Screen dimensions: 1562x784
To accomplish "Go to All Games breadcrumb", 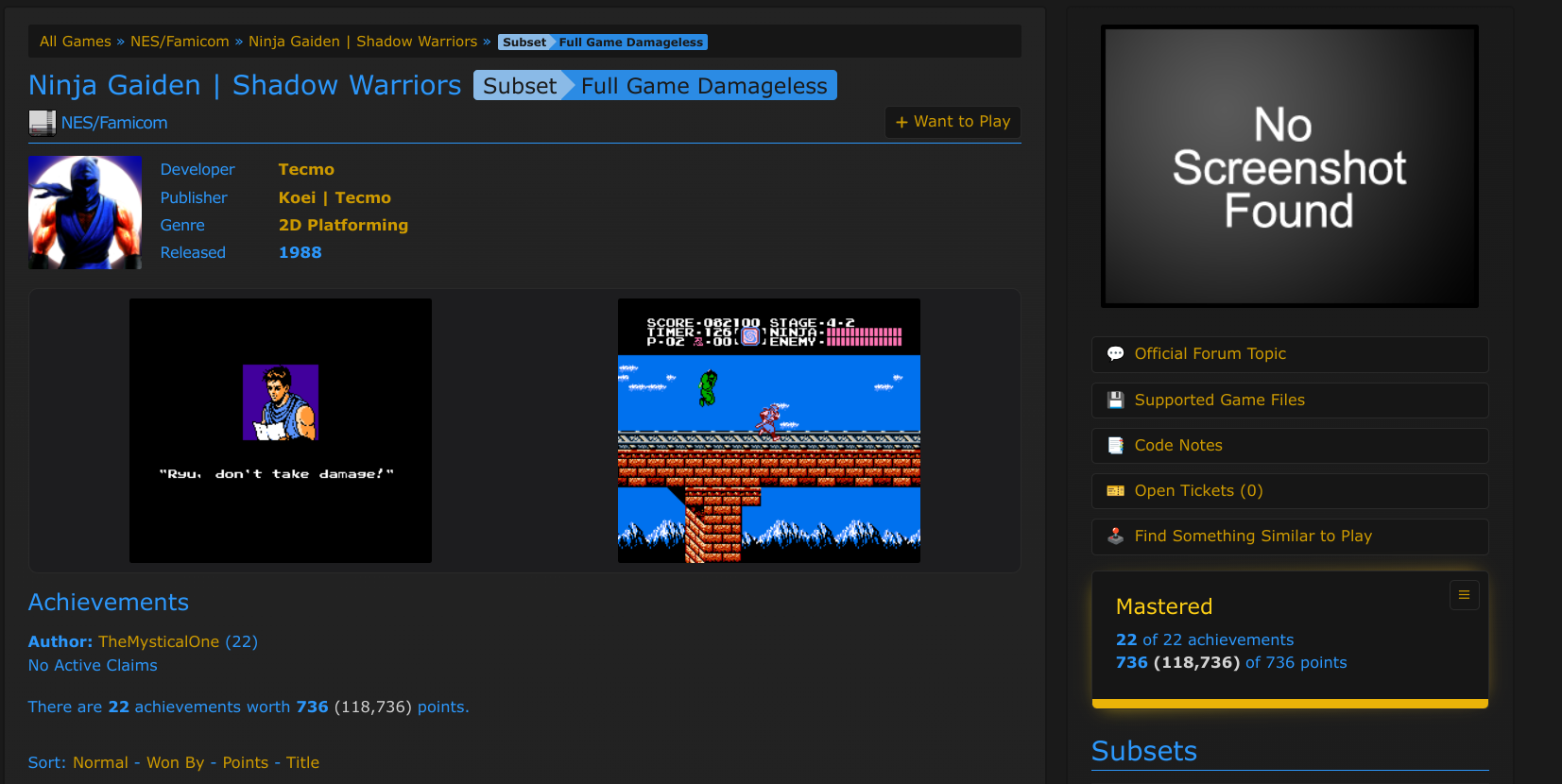I will click(76, 42).
